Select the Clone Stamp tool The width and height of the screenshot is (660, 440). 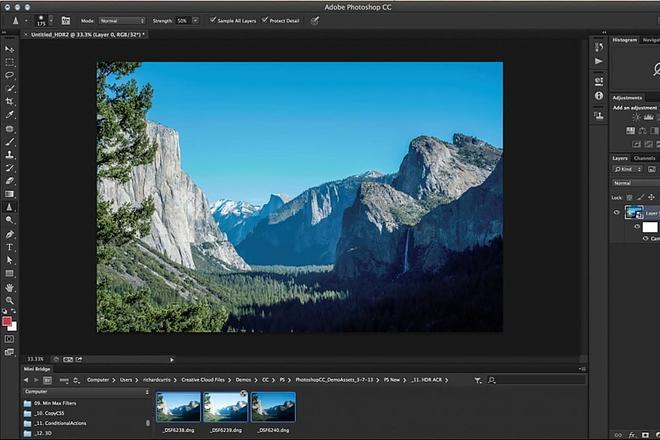tap(9, 155)
